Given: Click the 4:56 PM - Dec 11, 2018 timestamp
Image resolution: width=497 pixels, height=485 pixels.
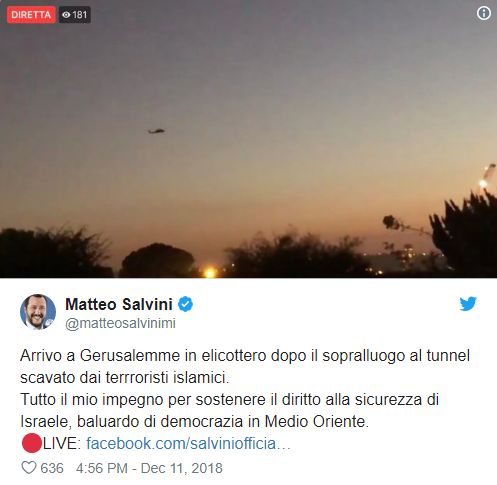Looking at the screenshot, I should pos(149,468).
